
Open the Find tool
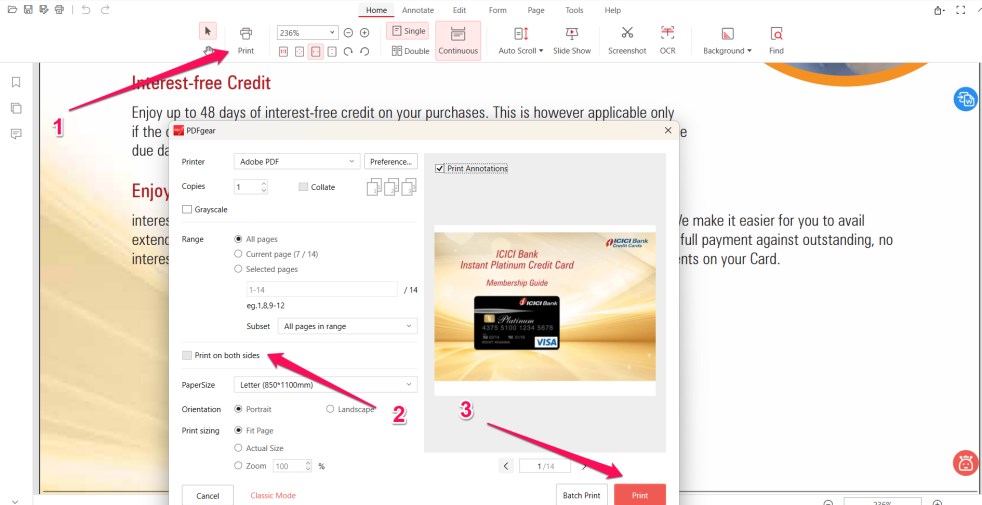pos(777,41)
